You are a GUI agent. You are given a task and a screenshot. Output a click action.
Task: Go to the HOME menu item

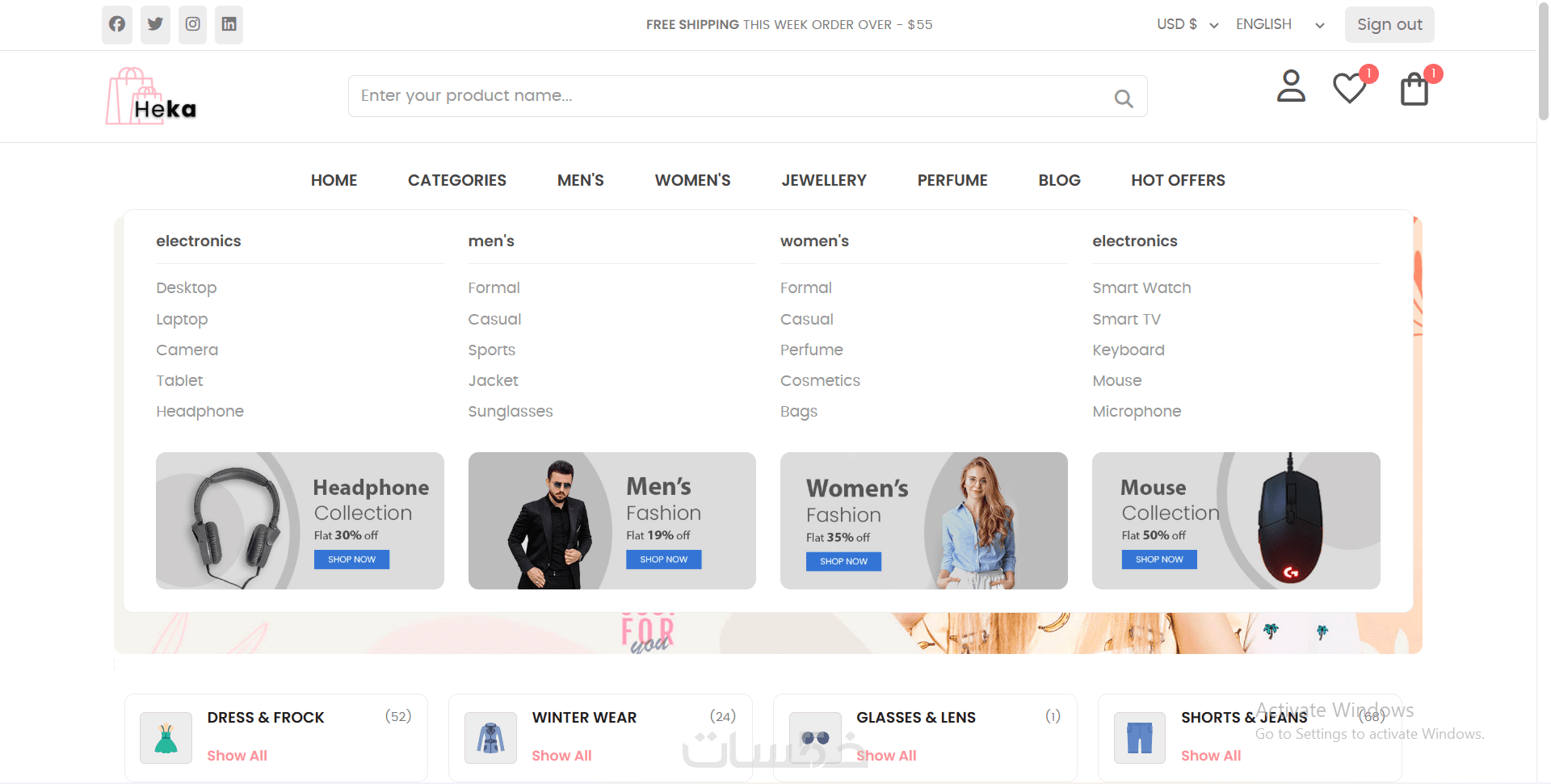334,180
